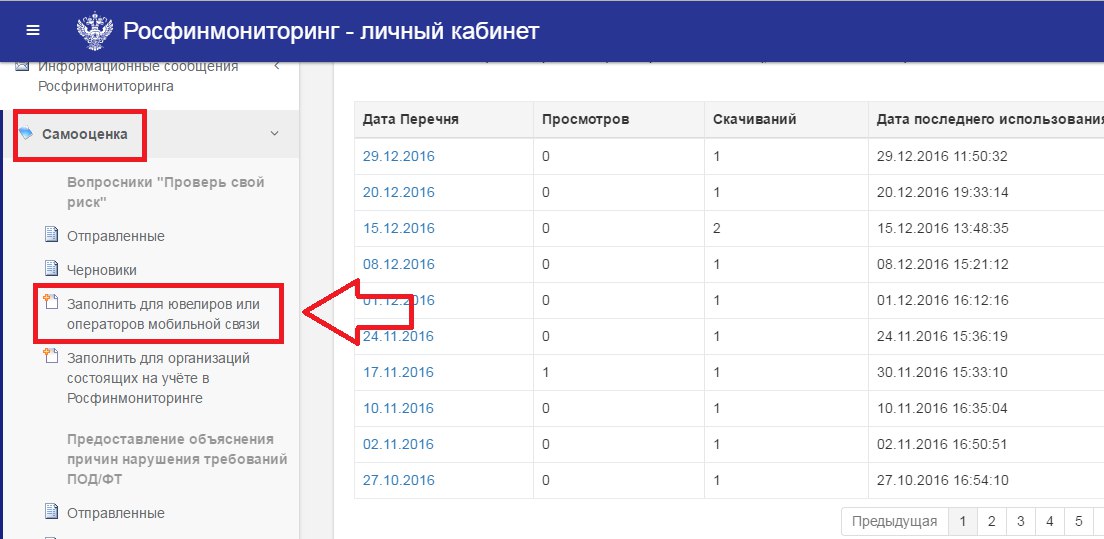This screenshot has height=539, width=1104.
Task: Open the 15.12.2016 list link
Action: point(399,228)
